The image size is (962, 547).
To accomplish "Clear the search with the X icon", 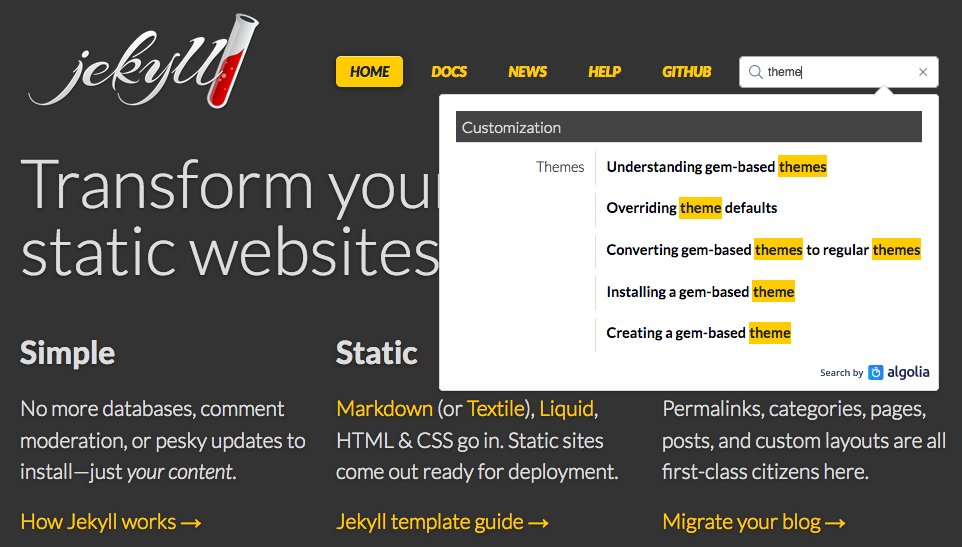I will click(x=923, y=72).
